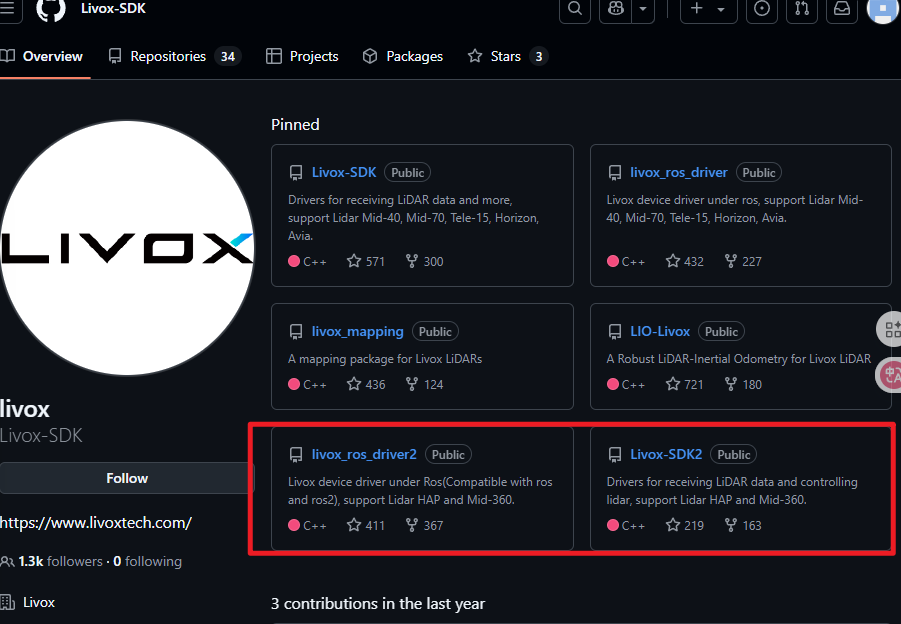Open the Livox-SDK2 repository link
Screen dimensions: 901x624
666,454
